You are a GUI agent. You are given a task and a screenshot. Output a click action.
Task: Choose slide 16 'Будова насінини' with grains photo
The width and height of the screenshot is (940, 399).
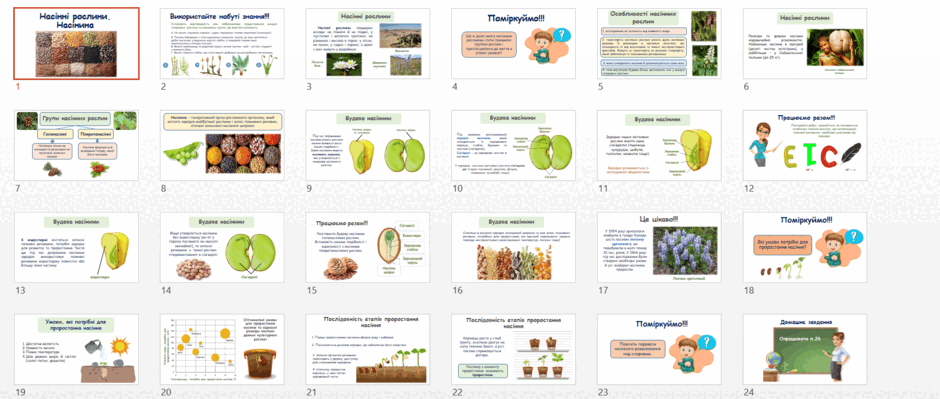[513, 247]
